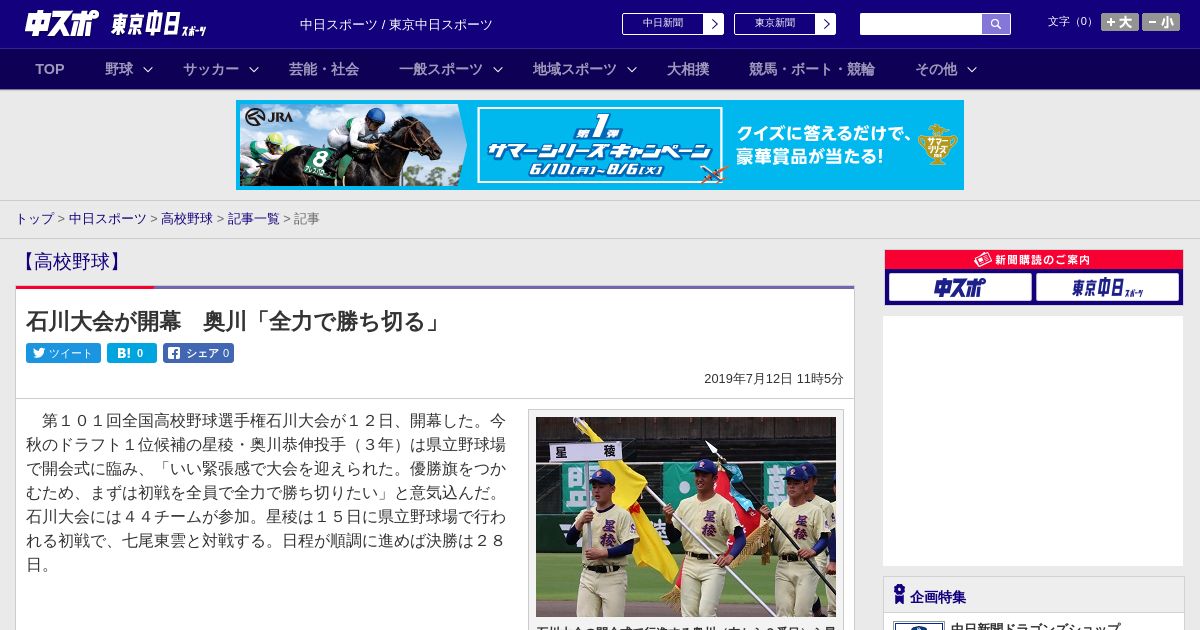Click the 星稜 opening ceremony photo

686,517
